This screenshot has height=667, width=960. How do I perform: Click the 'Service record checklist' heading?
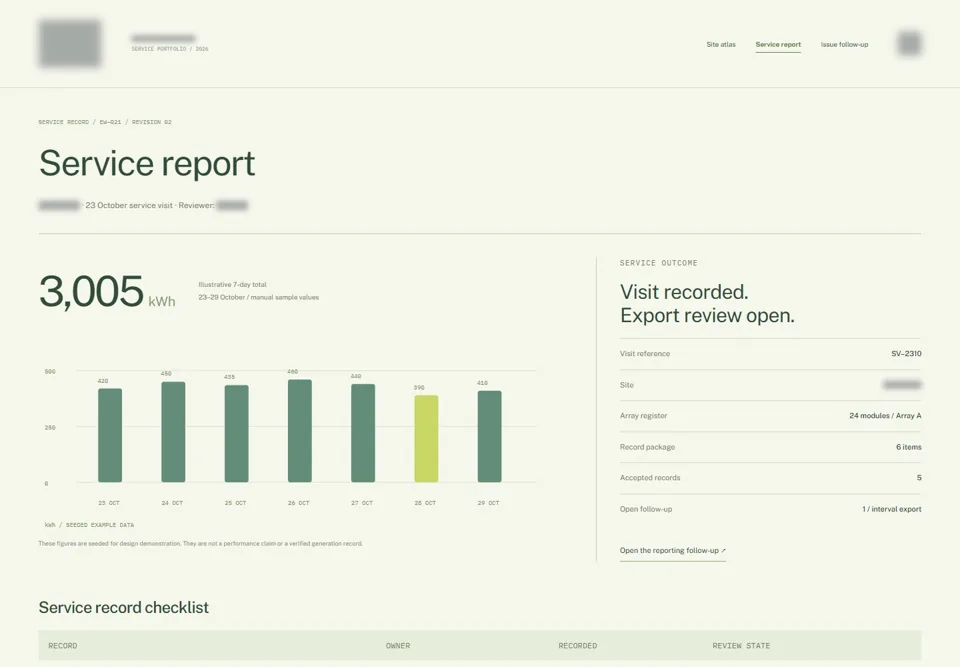tap(124, 608)
